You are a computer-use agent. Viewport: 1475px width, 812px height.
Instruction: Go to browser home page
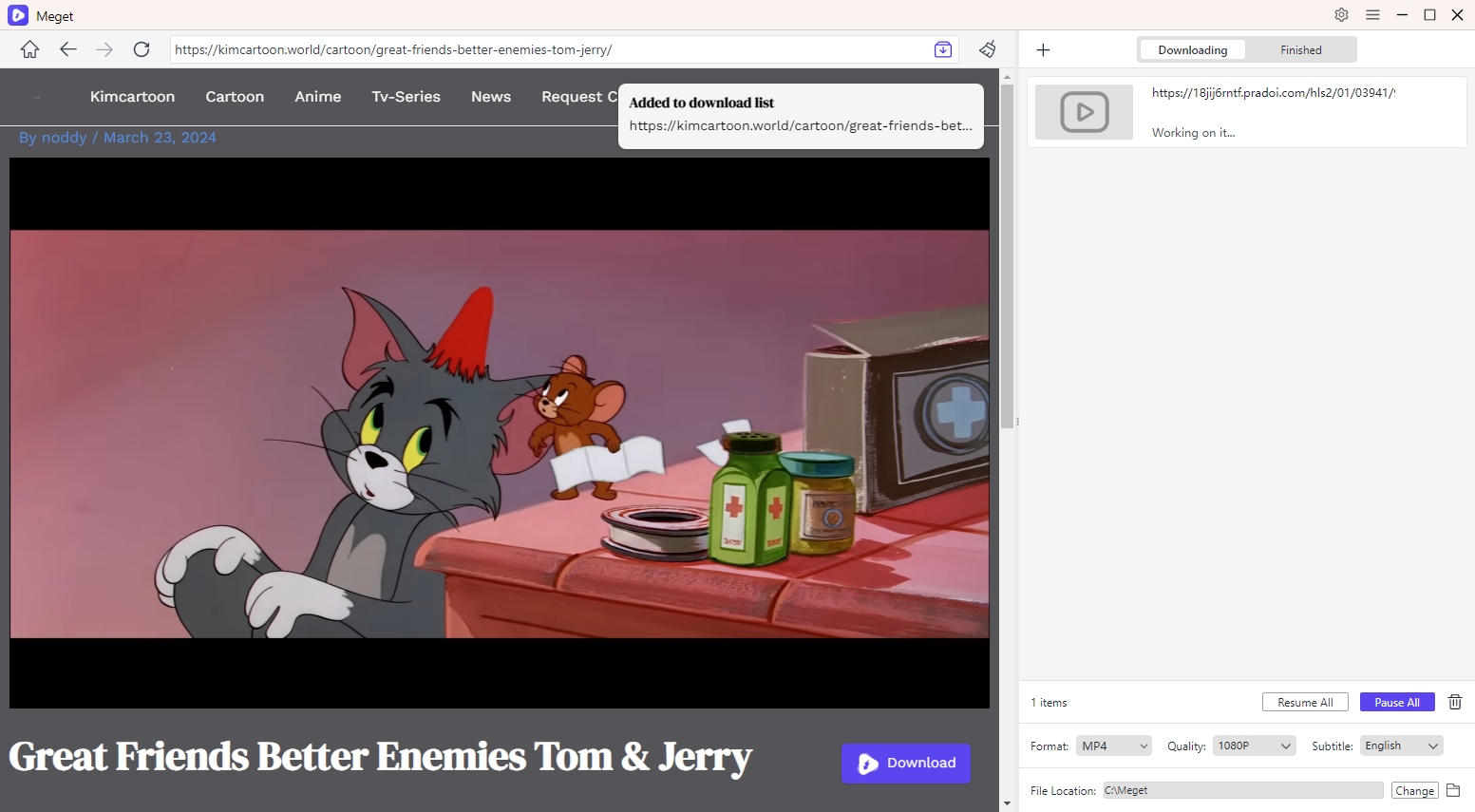pos(30,49)
